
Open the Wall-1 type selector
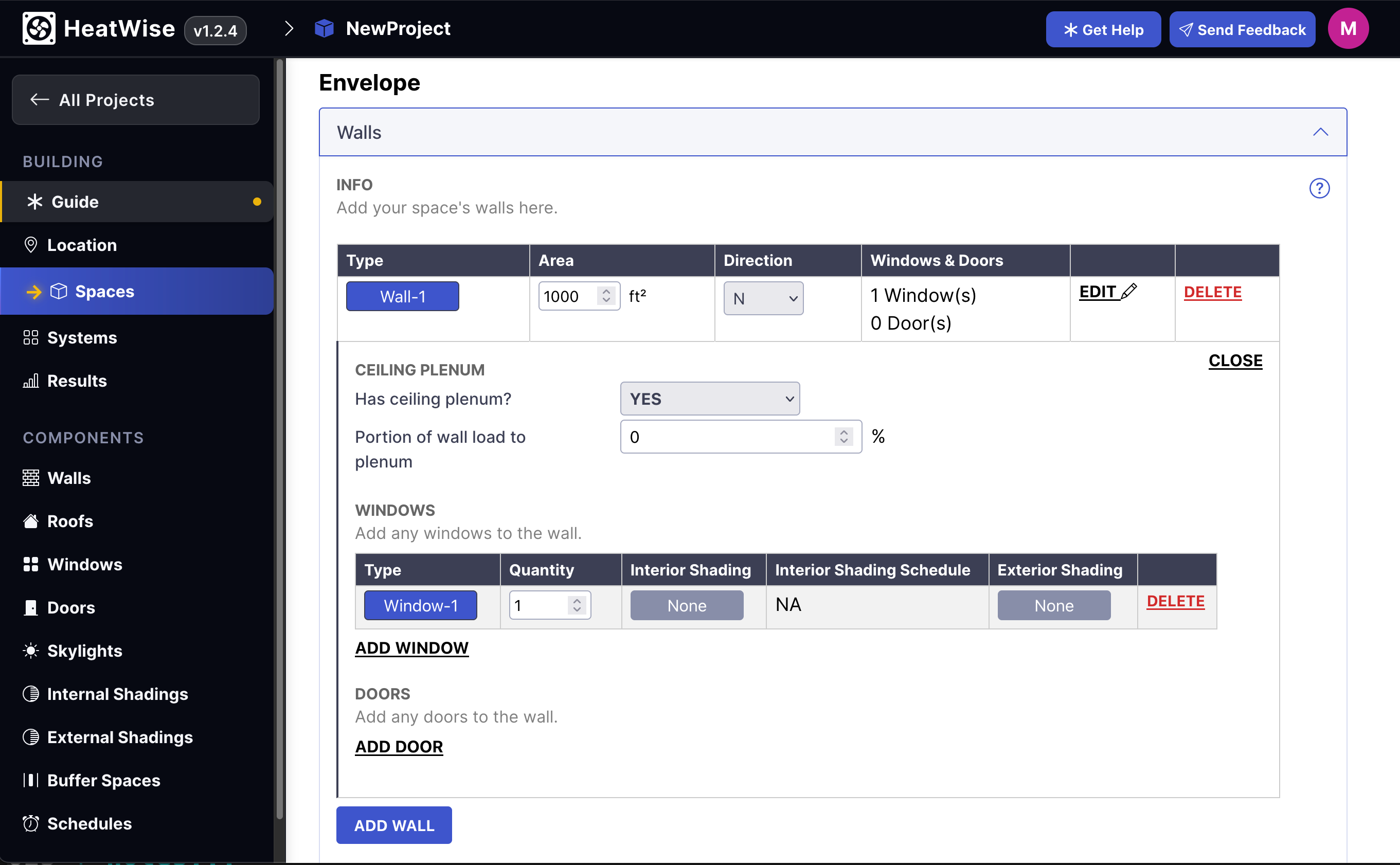(x=402, y=296)
